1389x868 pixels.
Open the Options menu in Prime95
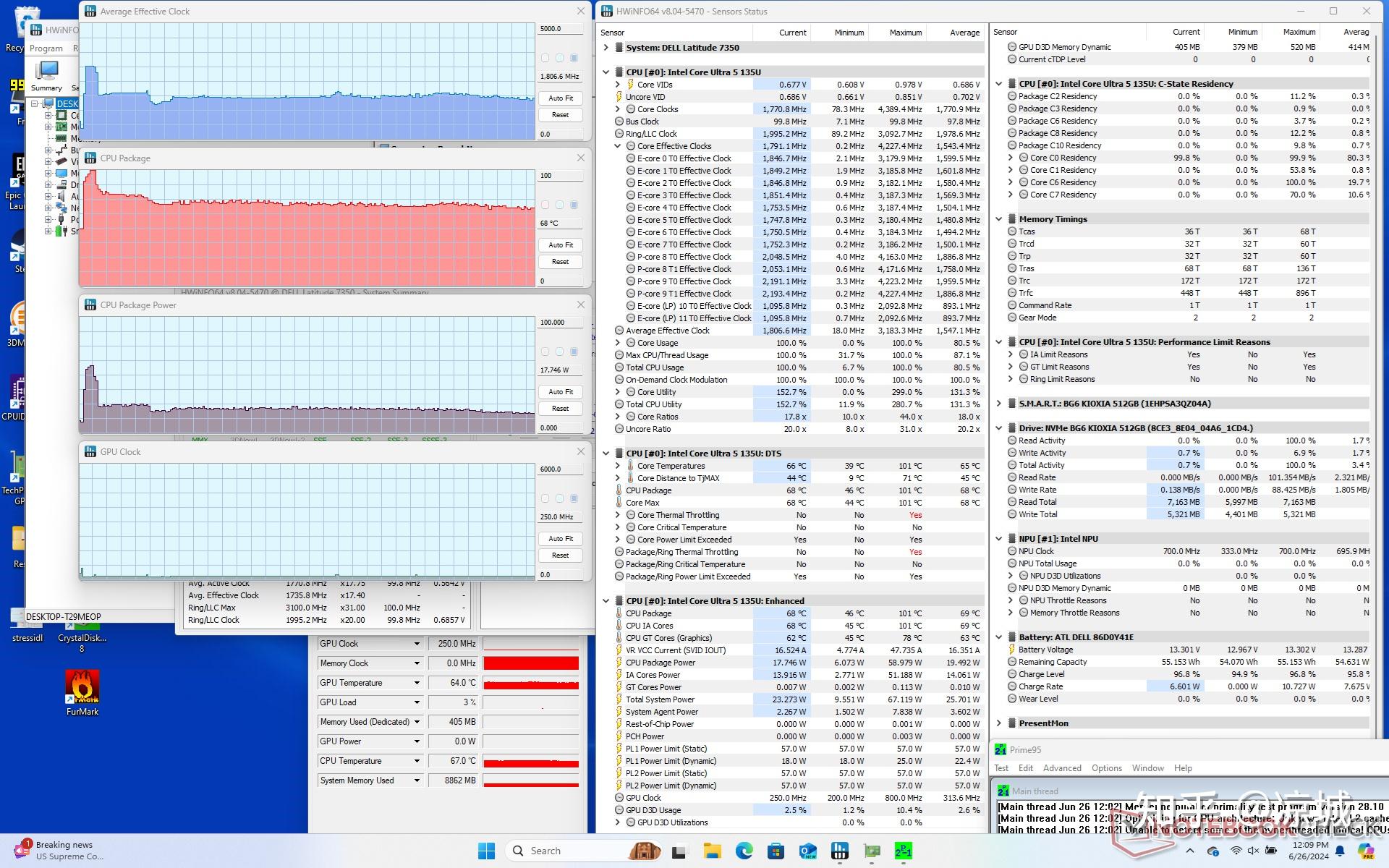(x=1106, y=768)
